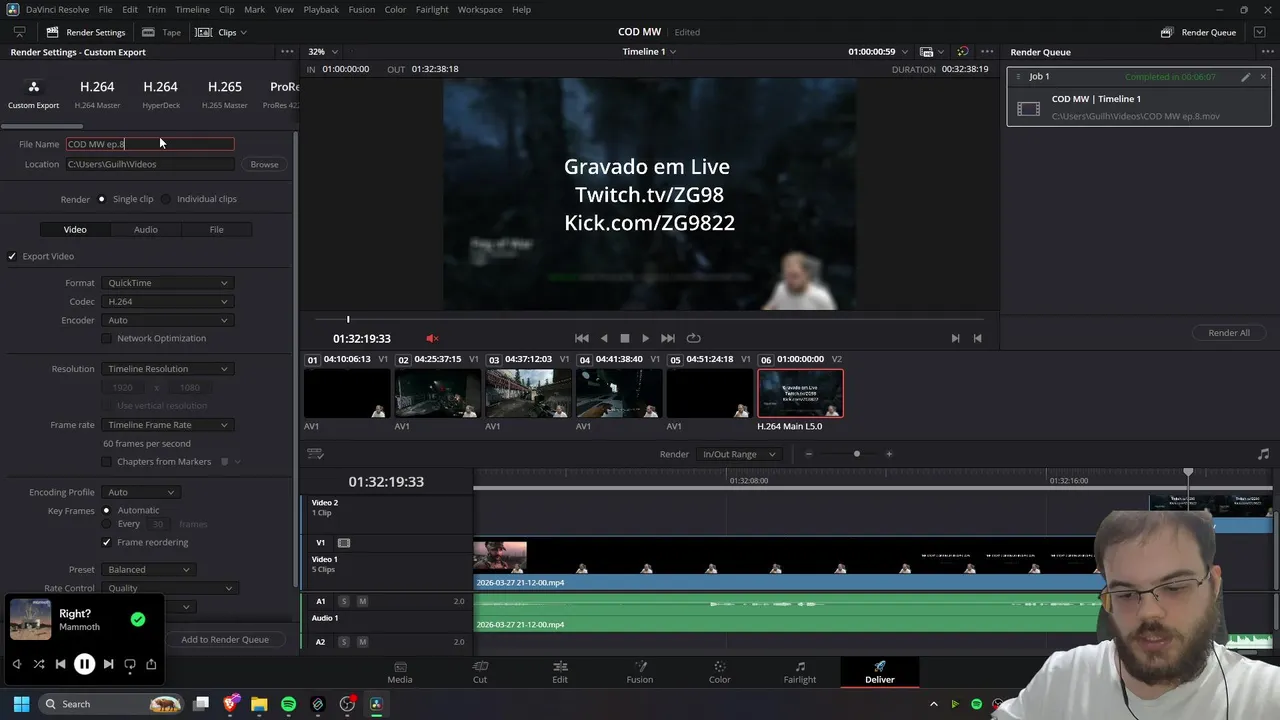Open the viewer zoom 32% dropdown
The height and width of the screenshot is (720, 1280).
pyautogui.click(x=322, y=52)
